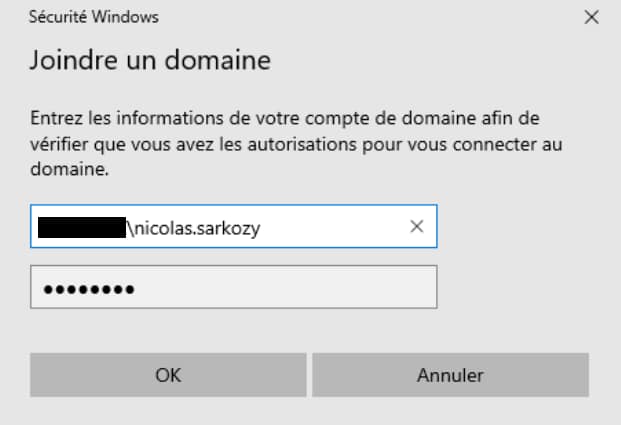
Task: Click the description paragraph starting with 'Entrez'
Action: point(296,144)
